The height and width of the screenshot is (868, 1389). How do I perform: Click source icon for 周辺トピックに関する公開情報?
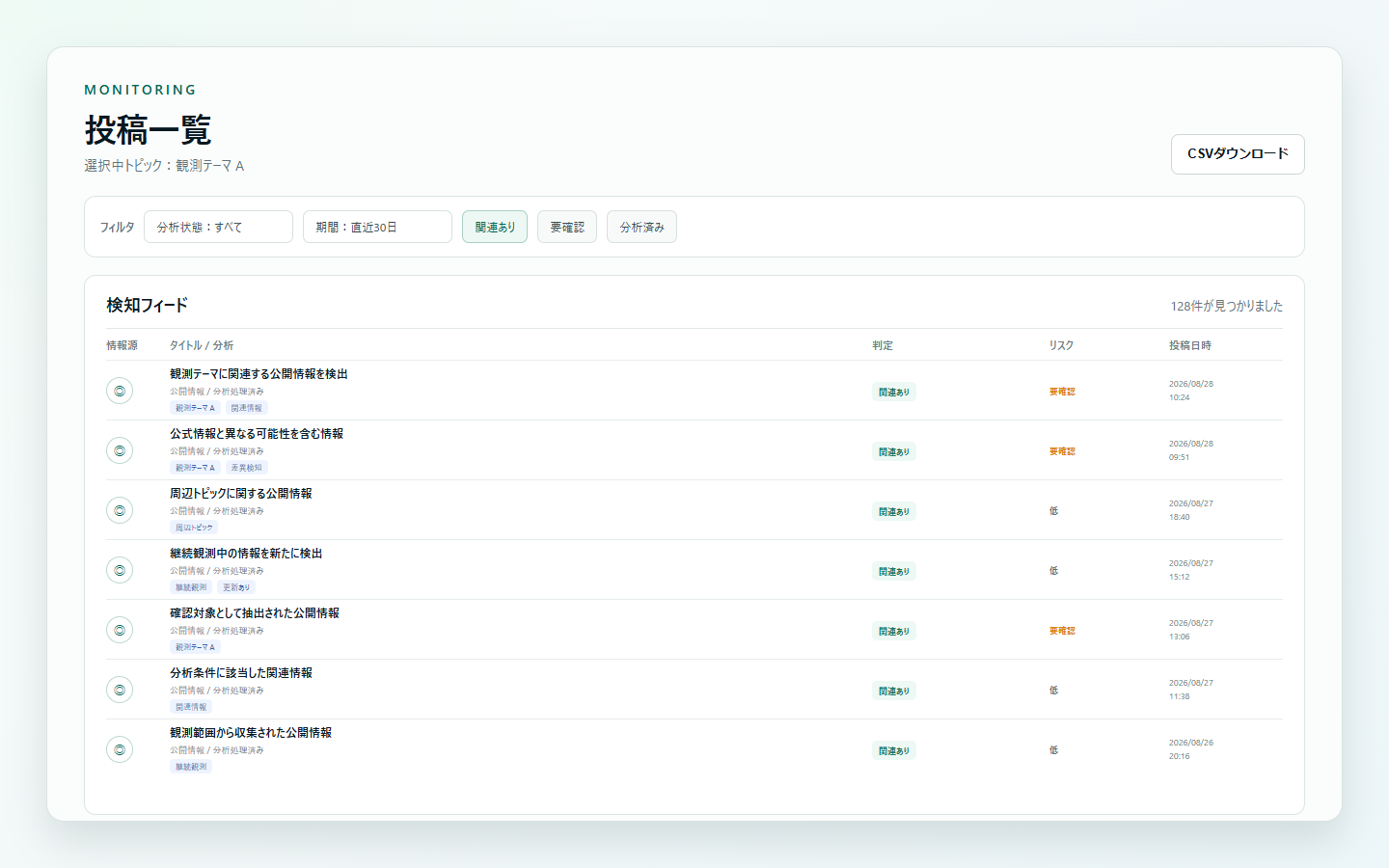point(120,510)
